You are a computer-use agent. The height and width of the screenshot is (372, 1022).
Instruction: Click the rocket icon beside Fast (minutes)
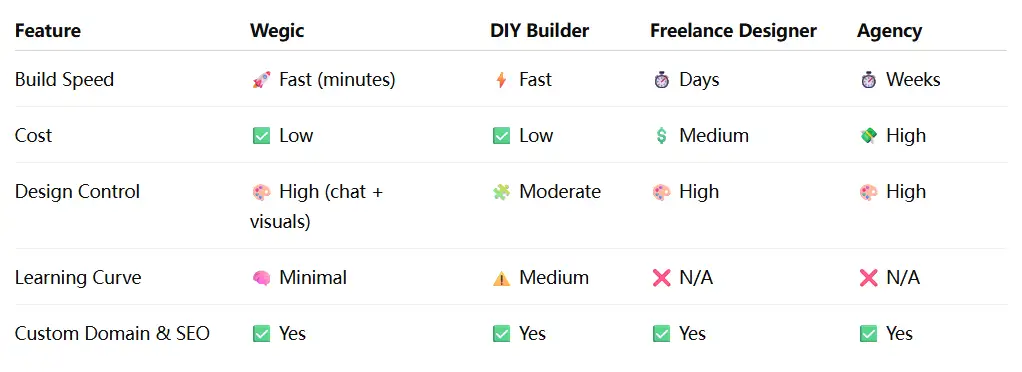[x=261, y=80]
